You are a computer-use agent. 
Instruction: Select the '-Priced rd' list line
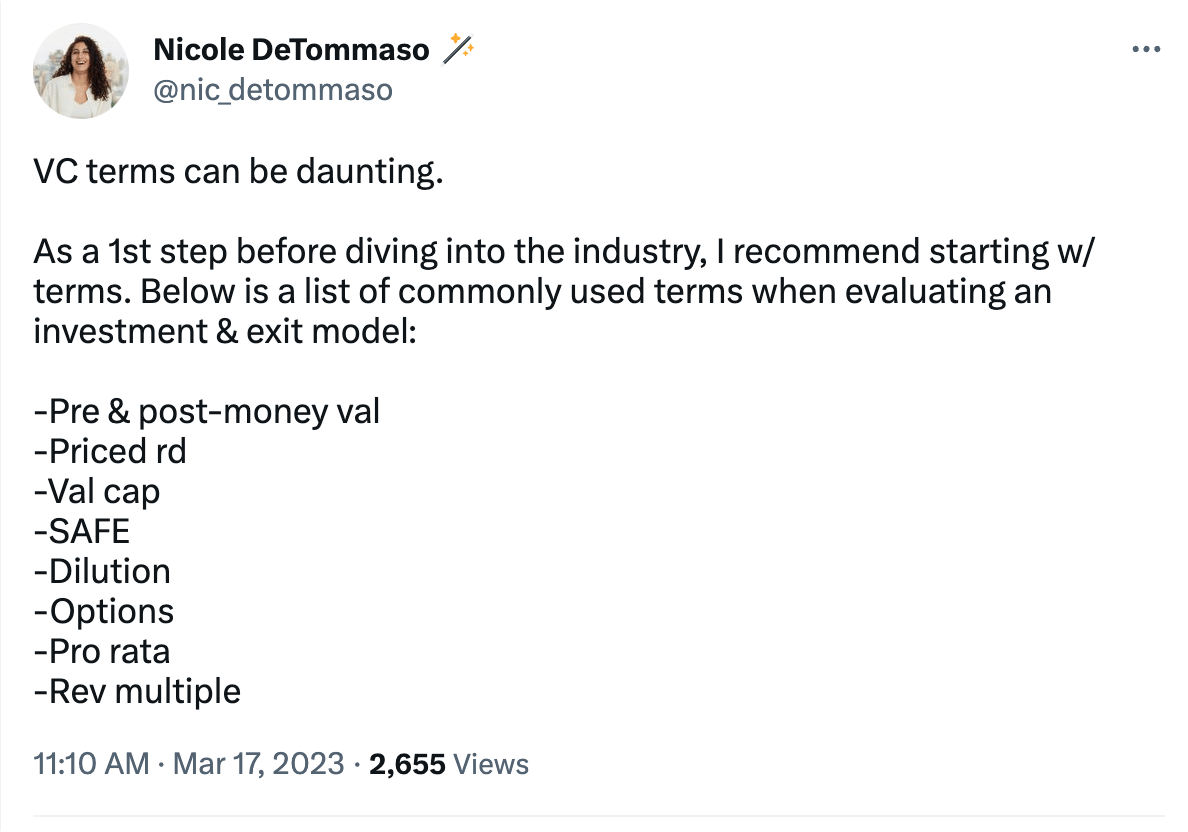pyautogui.click(x=110, y=452)
